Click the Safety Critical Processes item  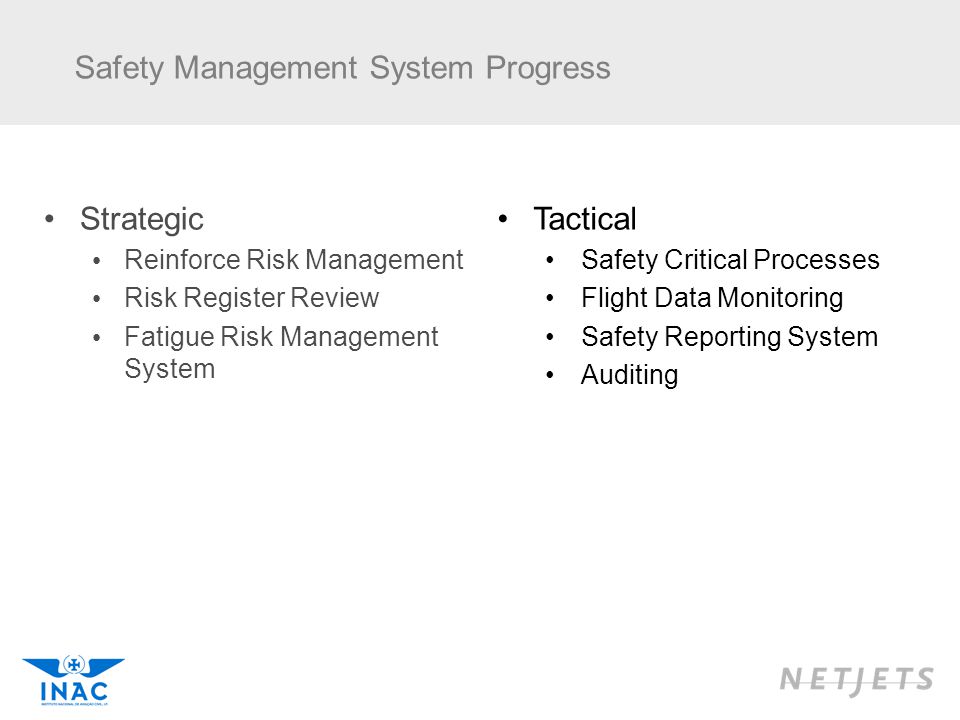pos(730,260)
